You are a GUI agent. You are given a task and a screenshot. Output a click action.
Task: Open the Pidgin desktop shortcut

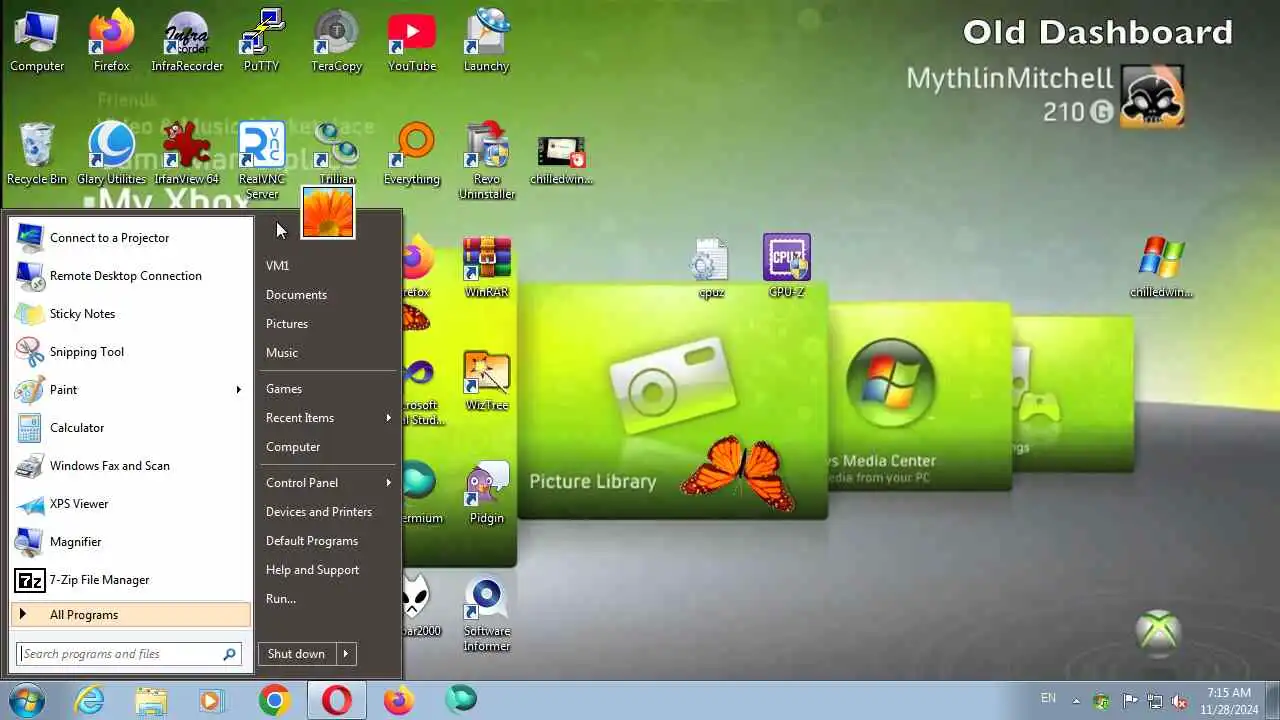(x=487, y=494)
